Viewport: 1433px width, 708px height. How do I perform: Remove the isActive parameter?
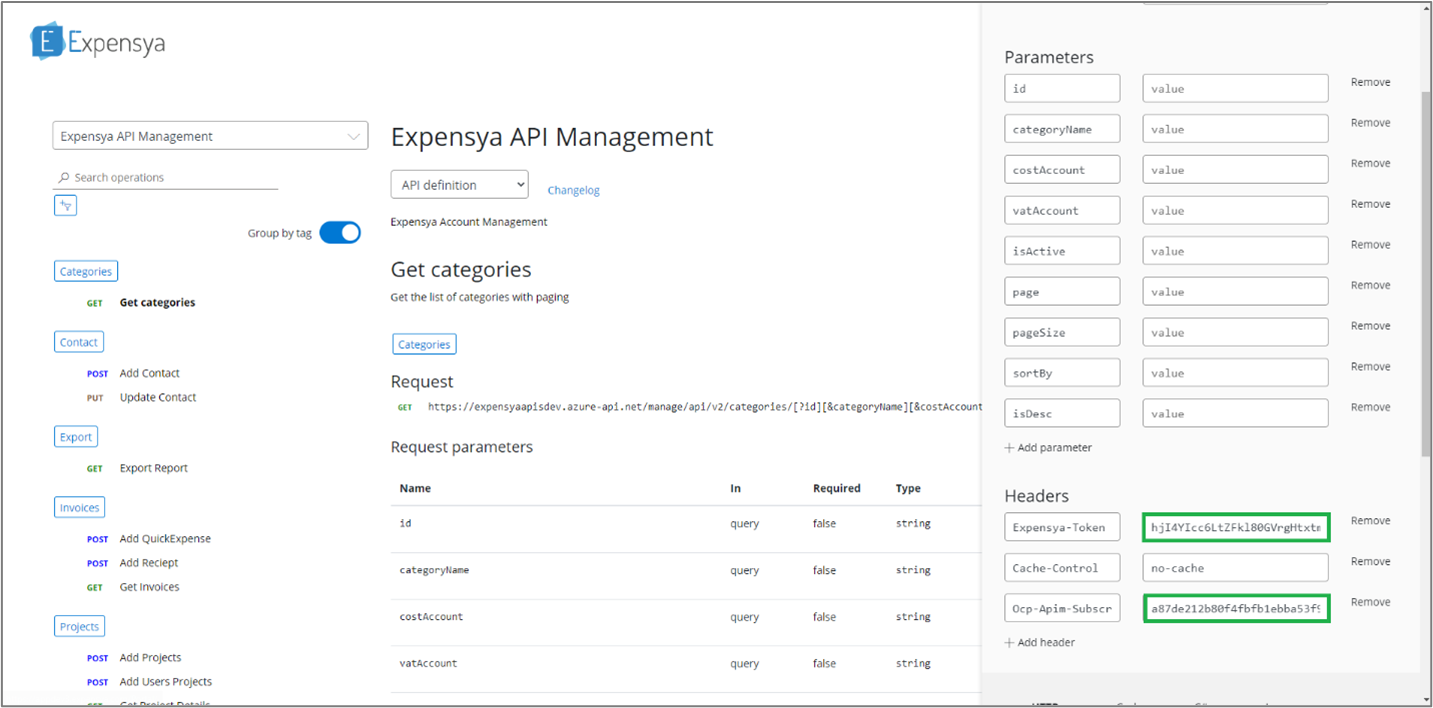coord(1370,245)
